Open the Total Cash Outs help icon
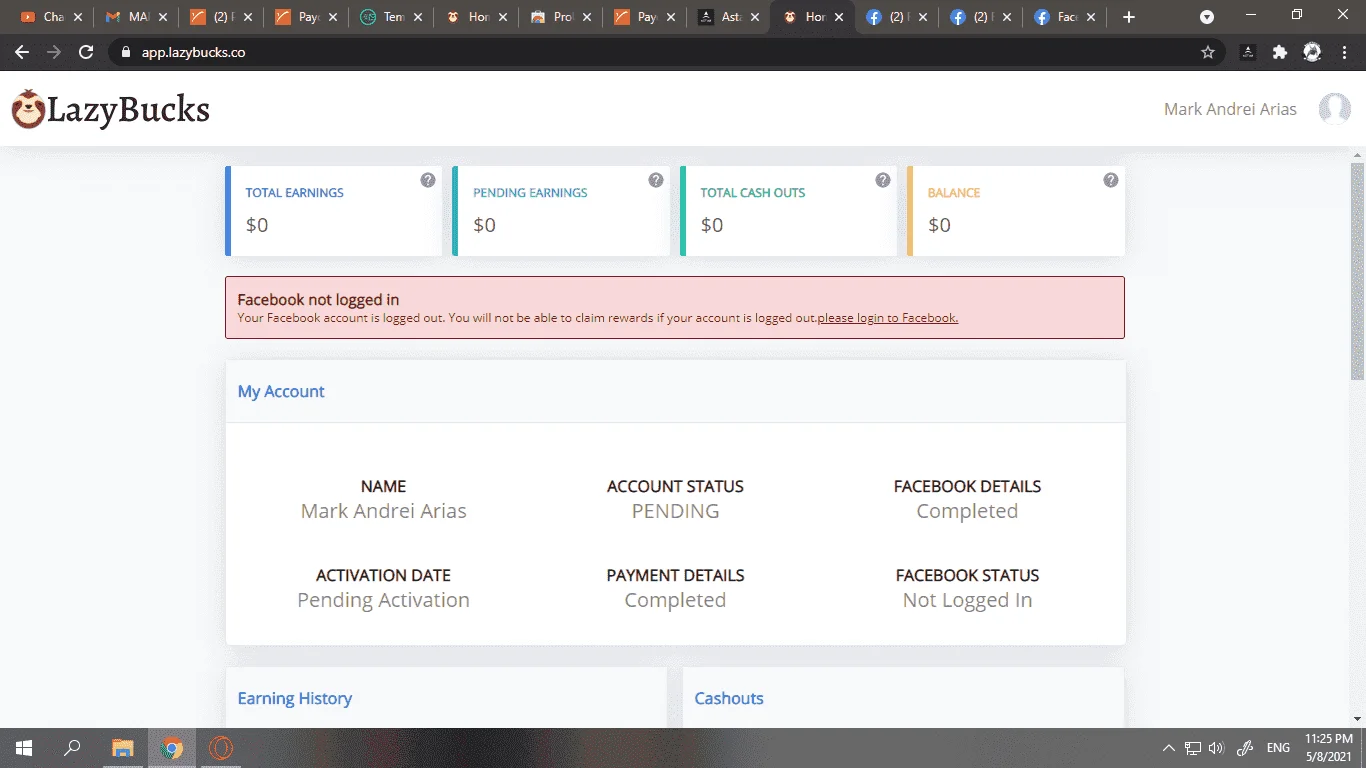 click(x=883, y=180)
